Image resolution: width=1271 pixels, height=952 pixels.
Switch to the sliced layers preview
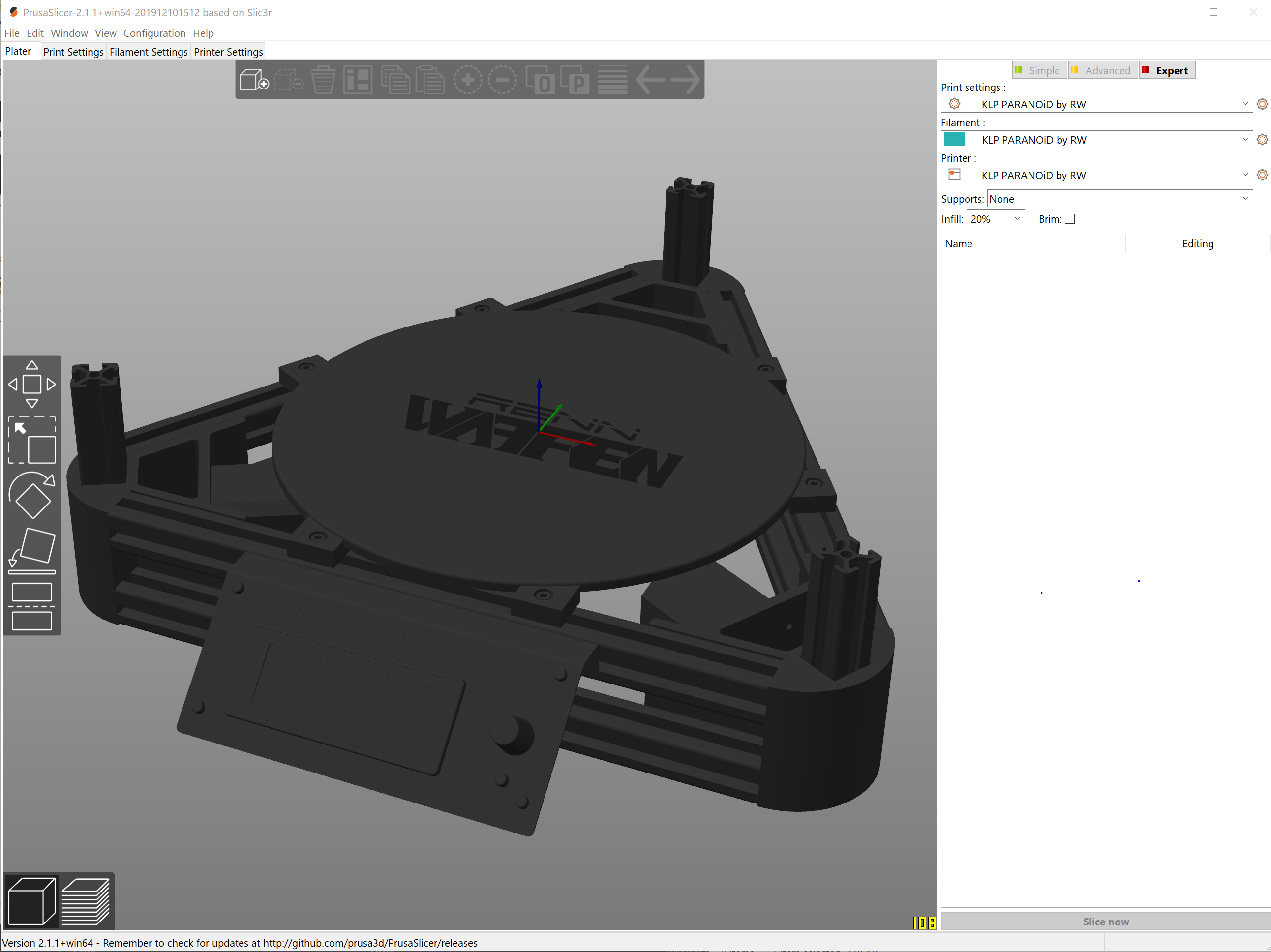pyautogui.click(x=86, y=901)
